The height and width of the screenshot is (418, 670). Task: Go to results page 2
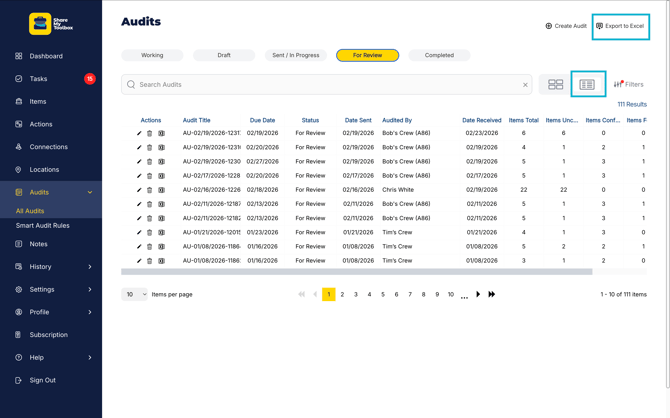pos(342,294)
